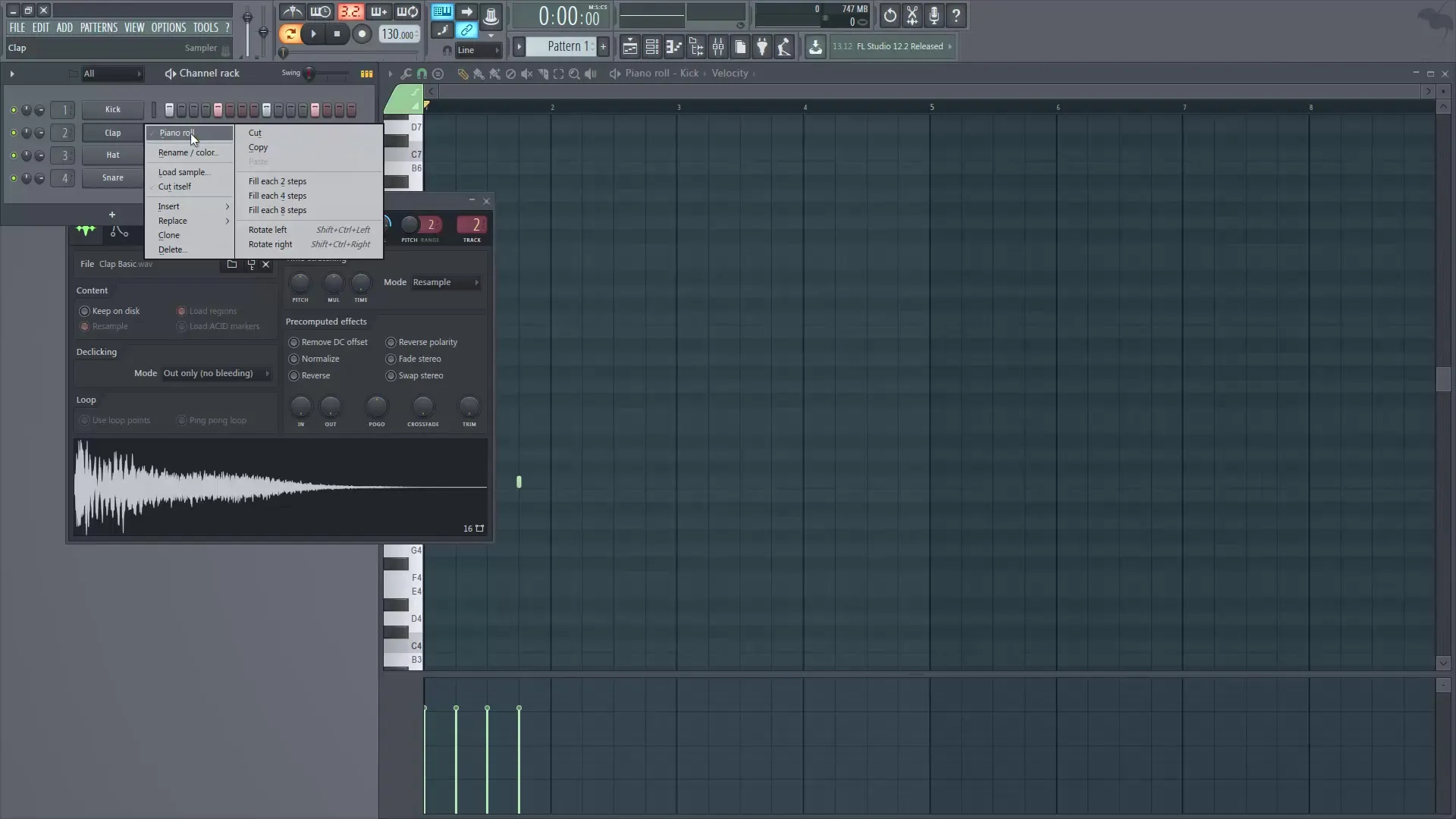The image size is (1456, 819).
Task: Open the PATTERNS menu
Action: coord(99,27)
